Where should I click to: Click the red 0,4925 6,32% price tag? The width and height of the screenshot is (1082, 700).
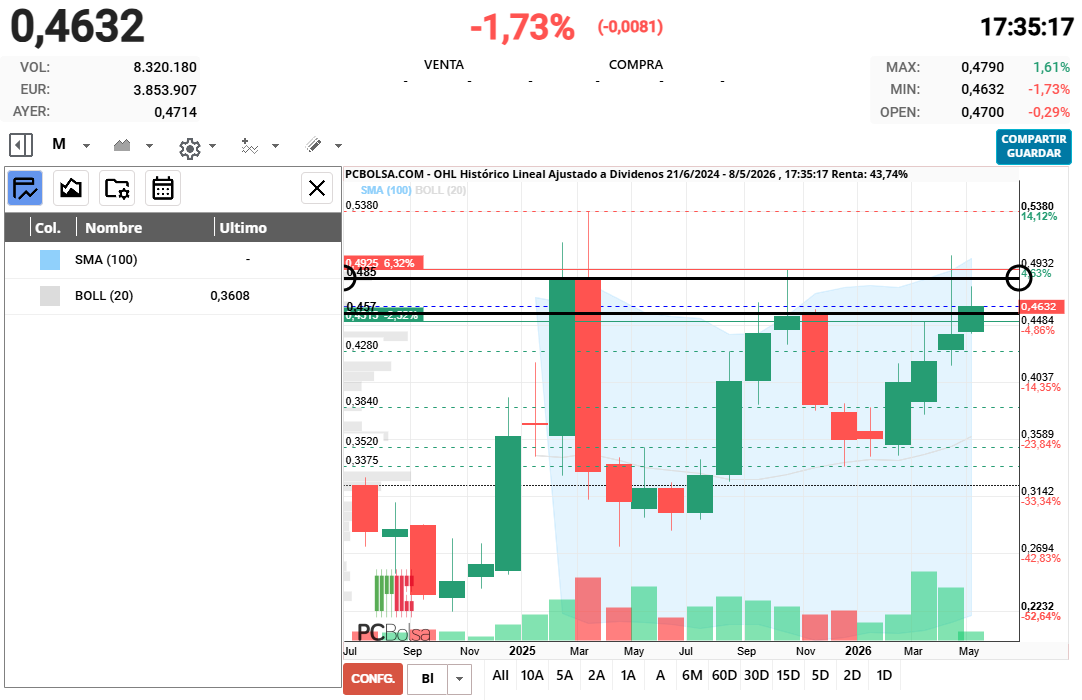point(384,263)
